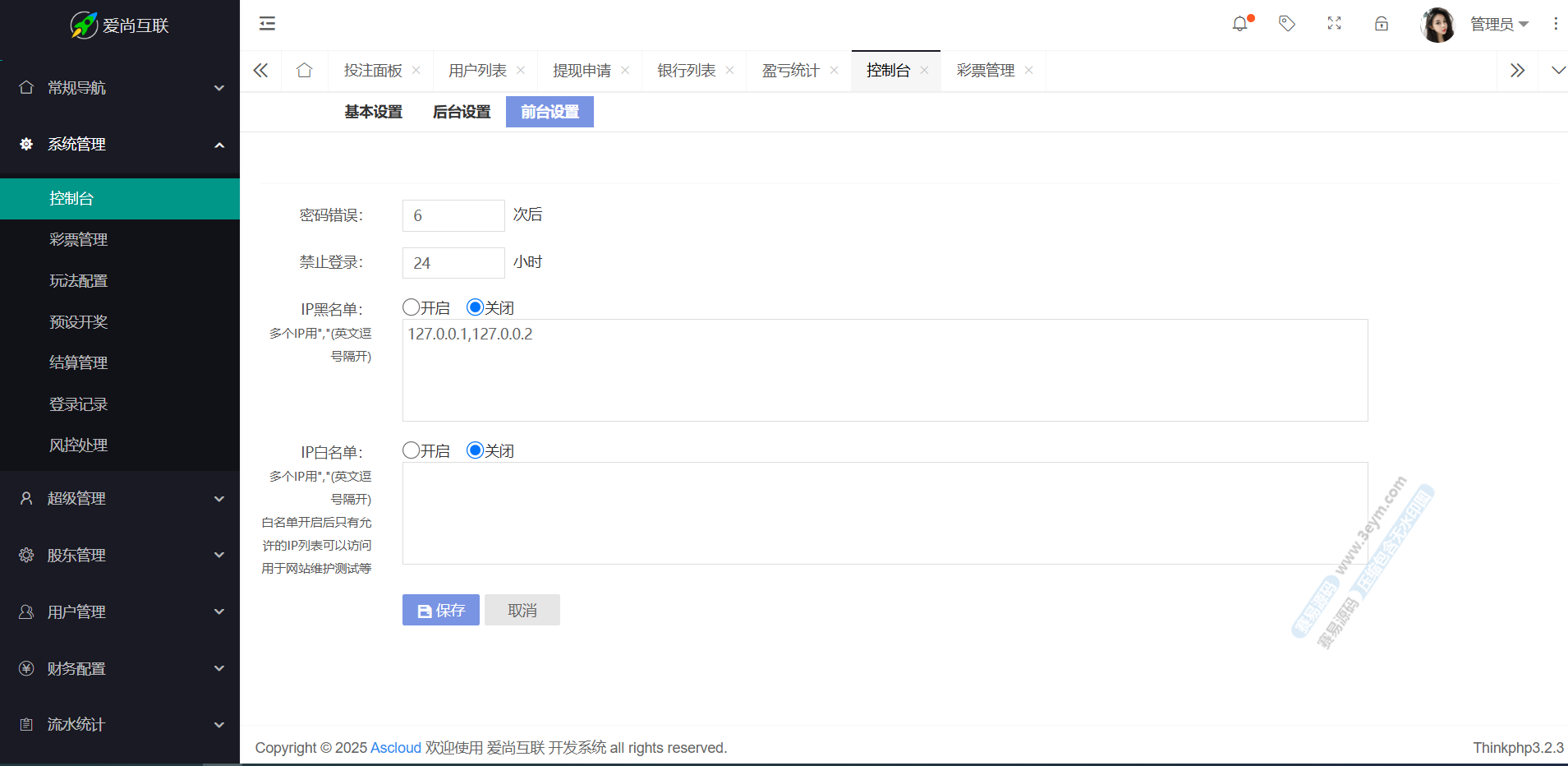Enable the IP黑名单 开启 radio option
This screenshot has height=766, width=1568.
coord(412,307)
